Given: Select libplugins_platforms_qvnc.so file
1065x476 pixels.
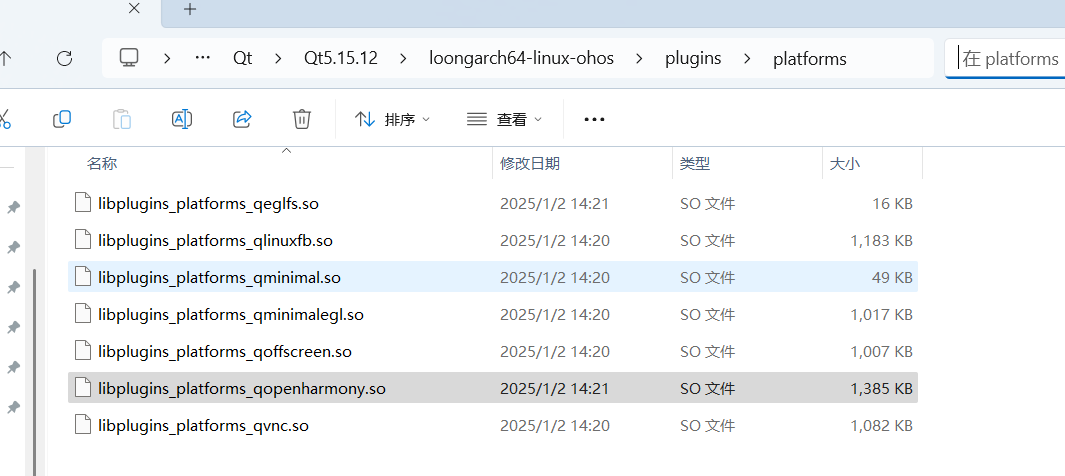Looking at the screenshot, I should [x=203, y=426].
